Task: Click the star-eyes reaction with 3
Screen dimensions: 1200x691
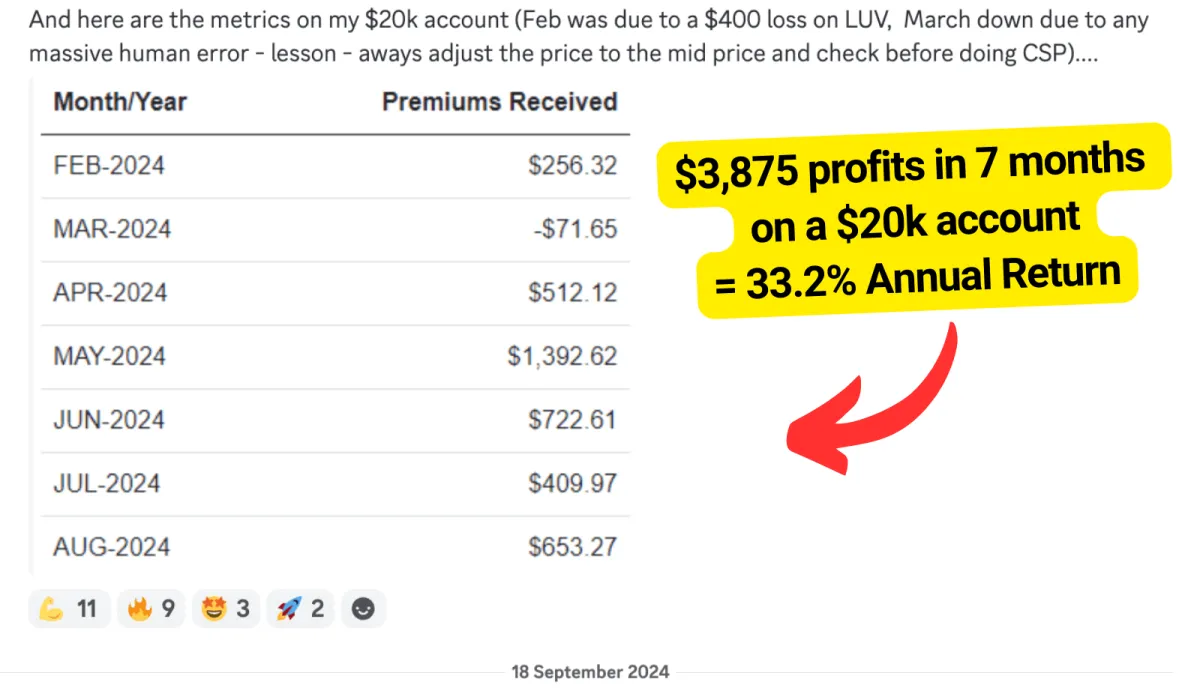Action: (225, 608)
